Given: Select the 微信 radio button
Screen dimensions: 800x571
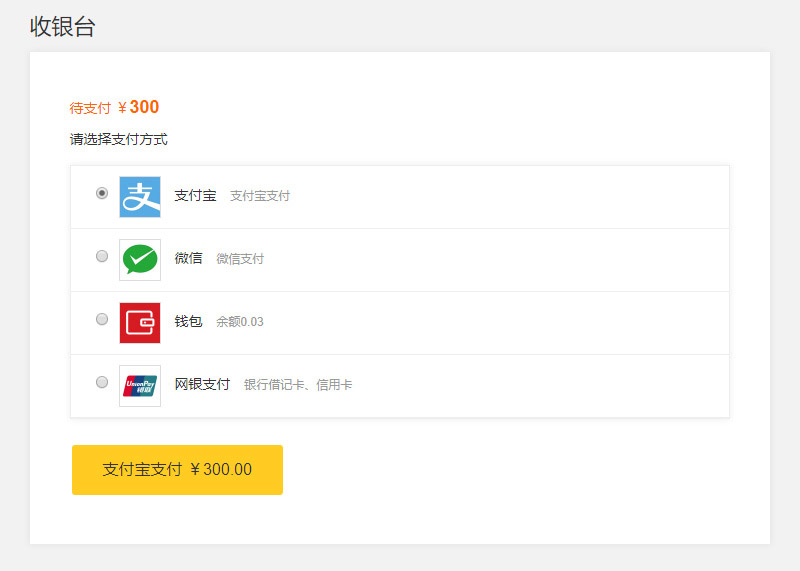Looking at the screenshot, I should pyautogui.click(x=102, y=256).
